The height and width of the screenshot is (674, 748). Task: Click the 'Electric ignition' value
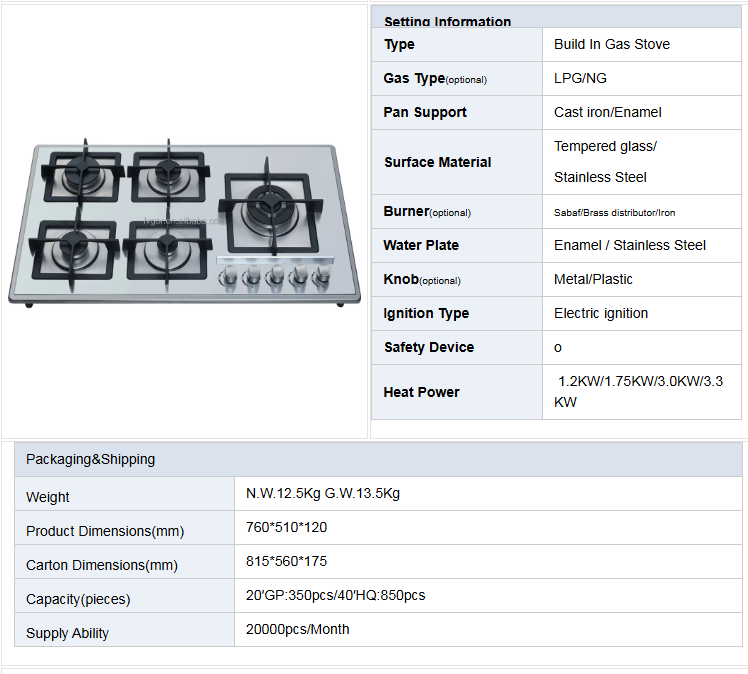tap(600, 313)
